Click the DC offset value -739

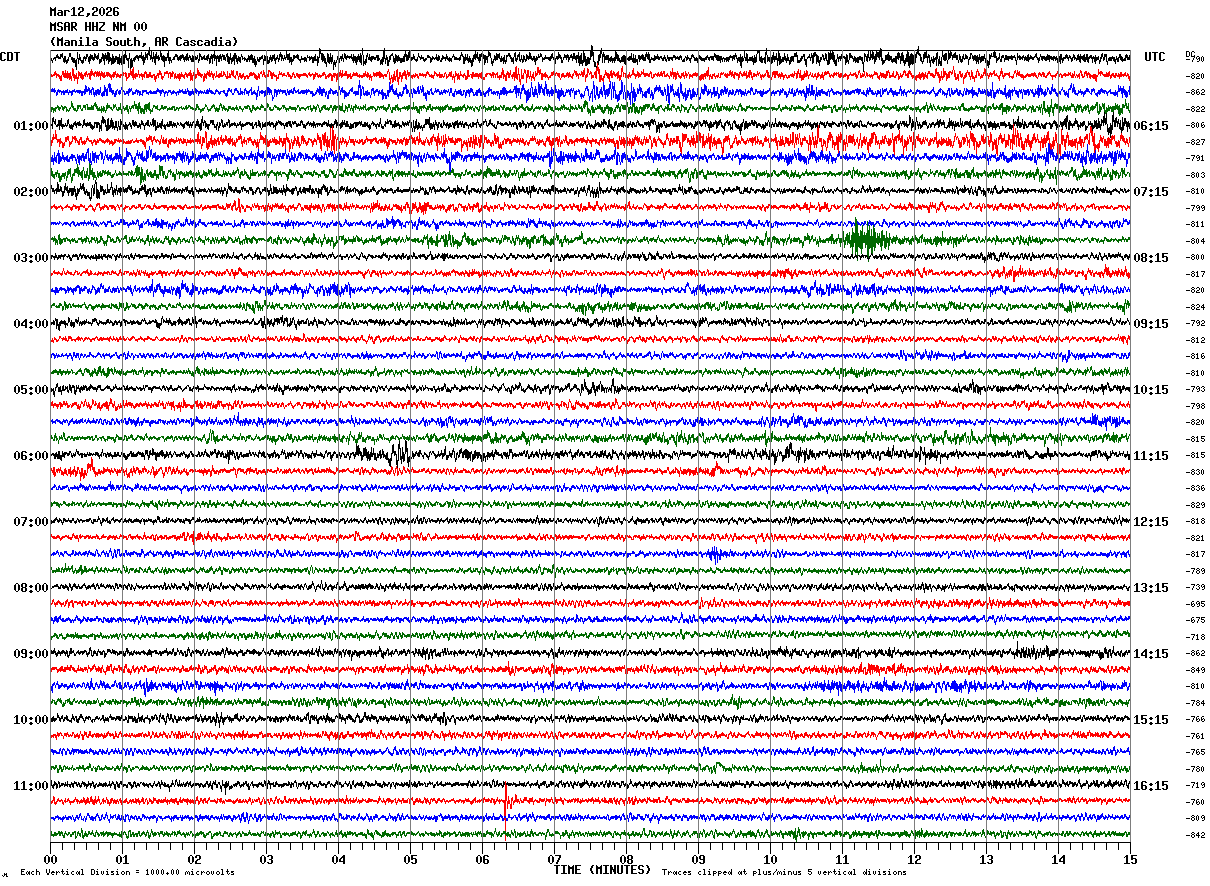tap(1195, 588)
